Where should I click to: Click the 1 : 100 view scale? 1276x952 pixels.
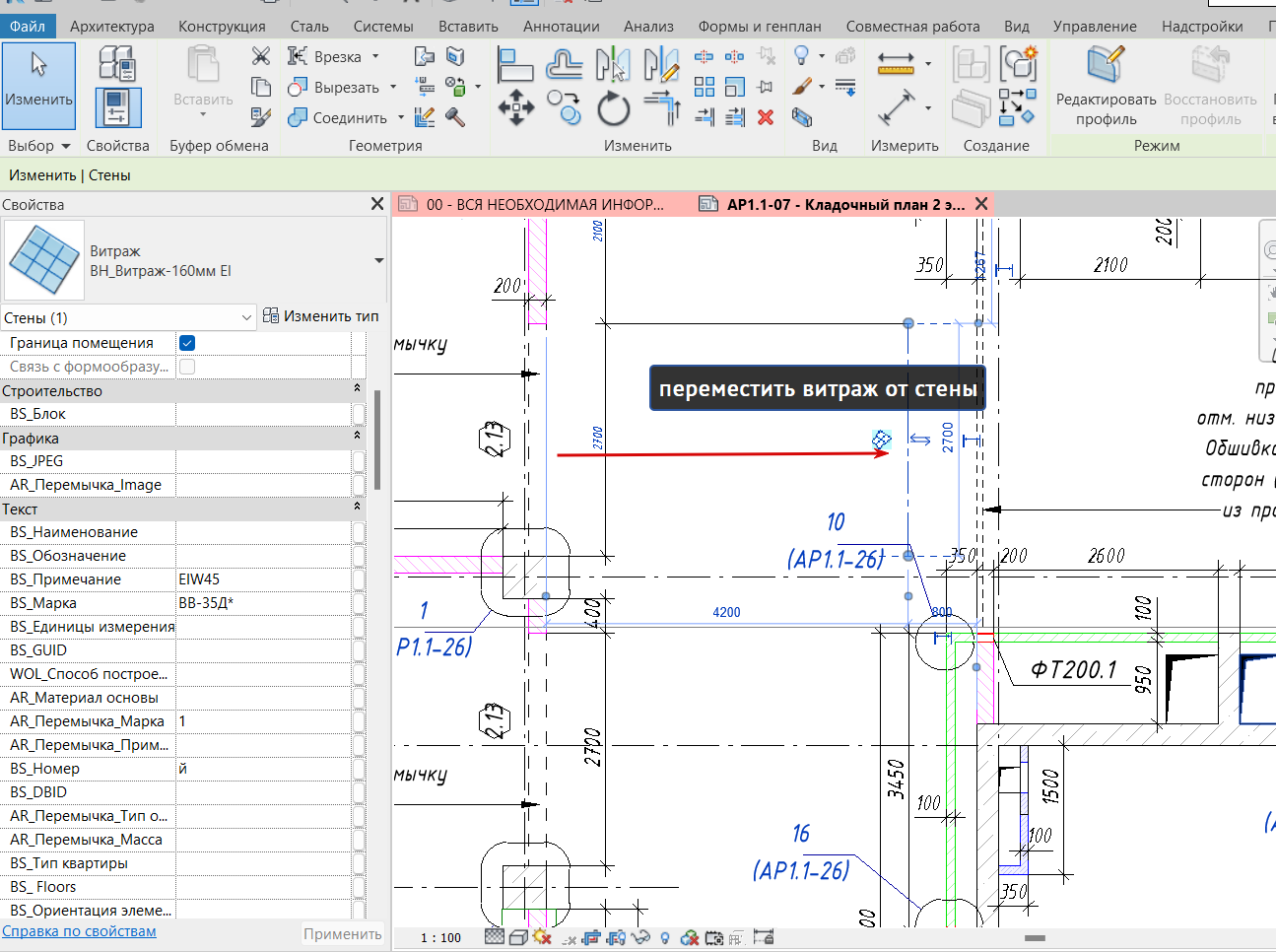pyautogui.click(x=440, y=937)
